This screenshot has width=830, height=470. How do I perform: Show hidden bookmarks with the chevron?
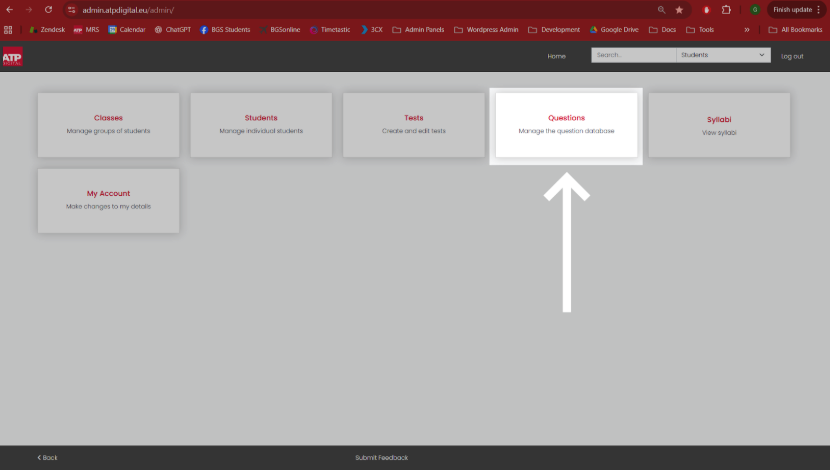747,30
